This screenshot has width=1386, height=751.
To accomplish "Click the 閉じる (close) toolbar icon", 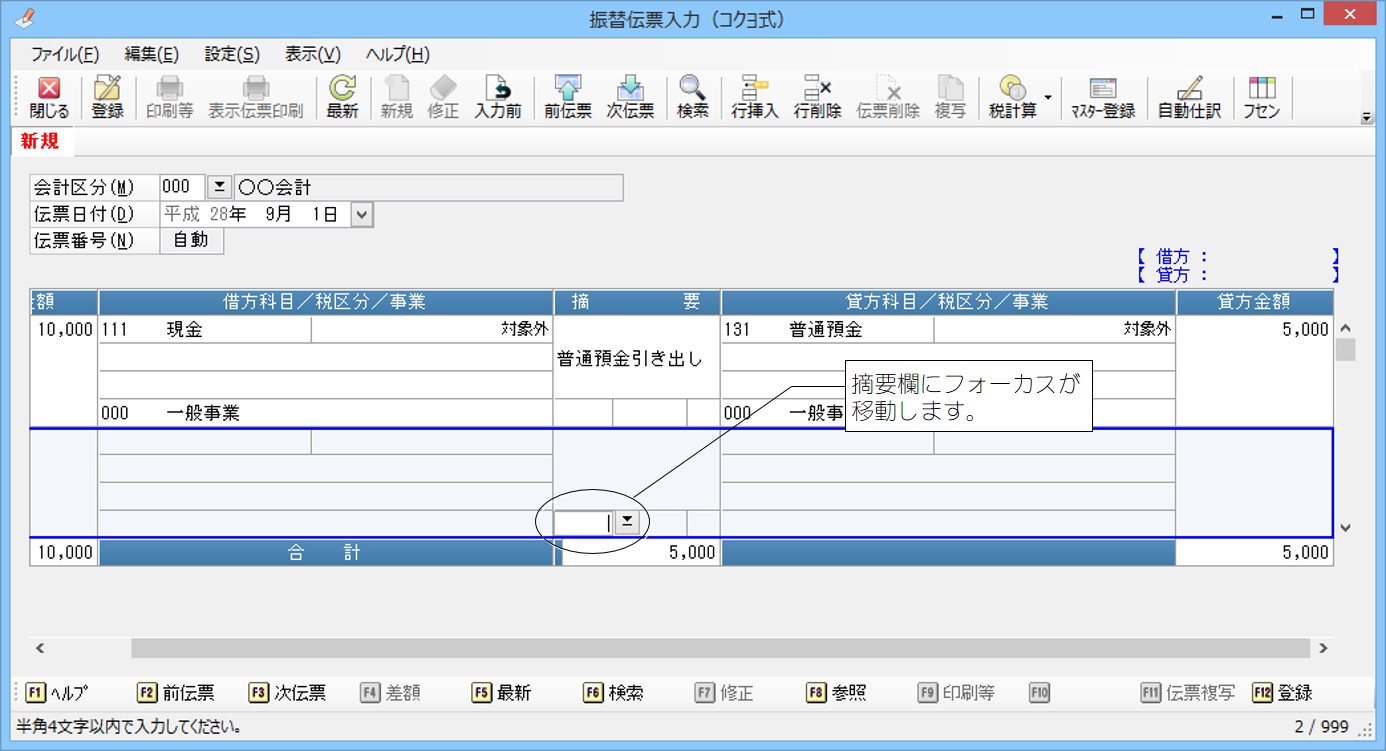I will [49, 98].
